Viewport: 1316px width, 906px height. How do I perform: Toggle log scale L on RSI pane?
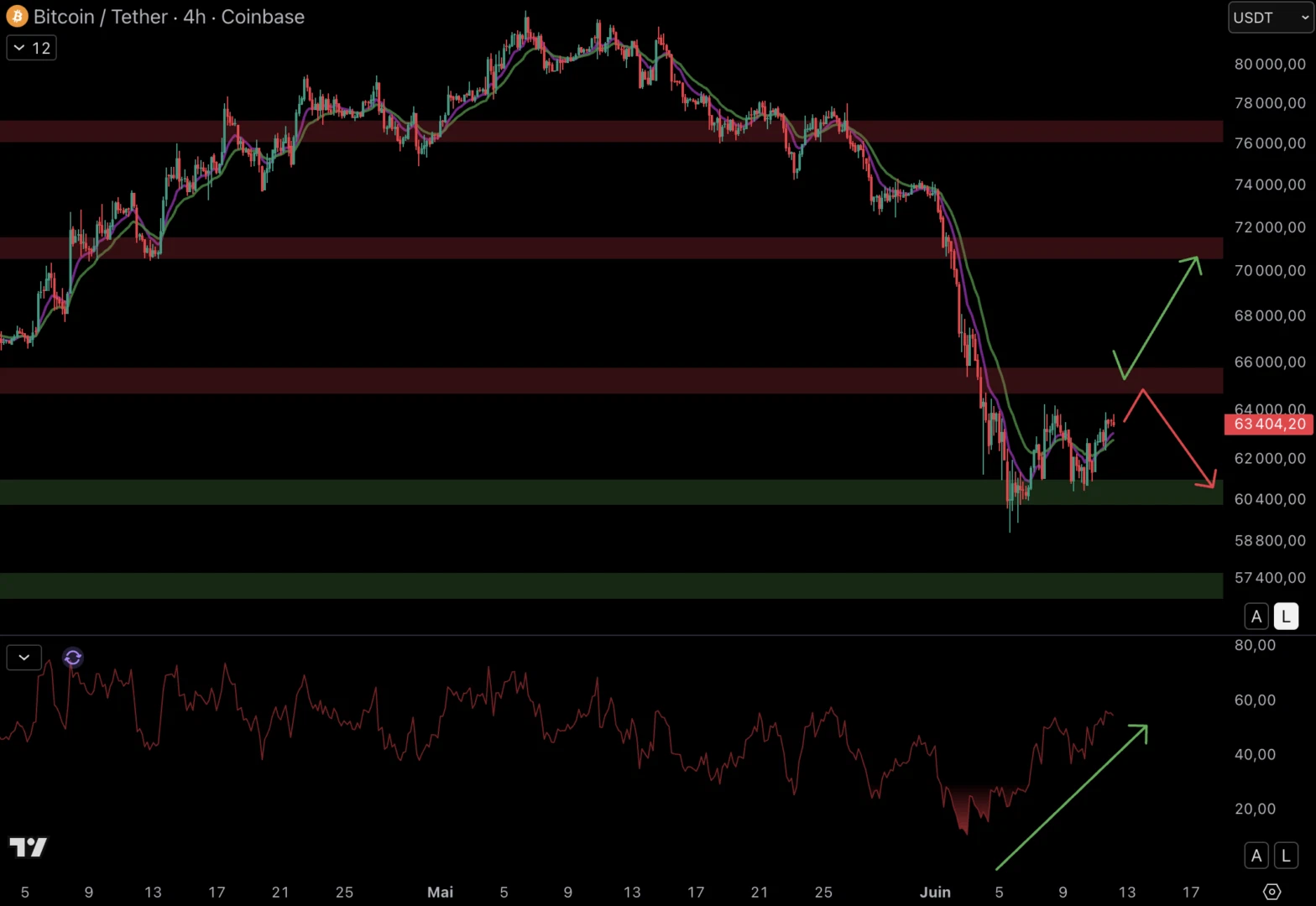pos(1286,856)
